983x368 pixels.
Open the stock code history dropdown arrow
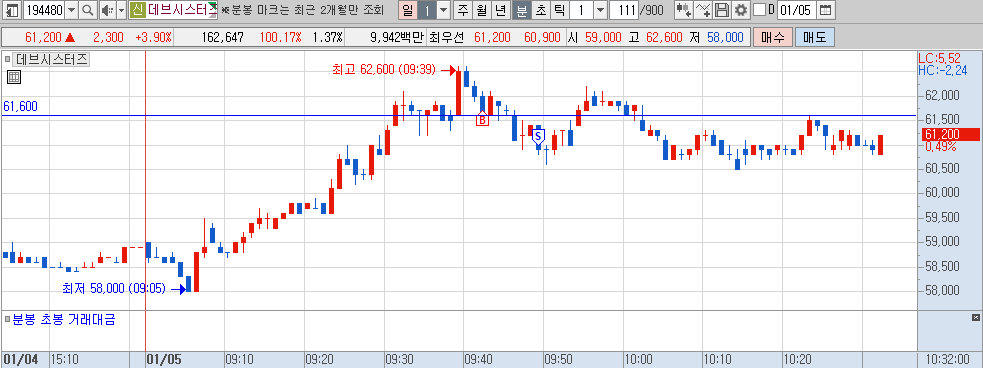tap(71, 10)
